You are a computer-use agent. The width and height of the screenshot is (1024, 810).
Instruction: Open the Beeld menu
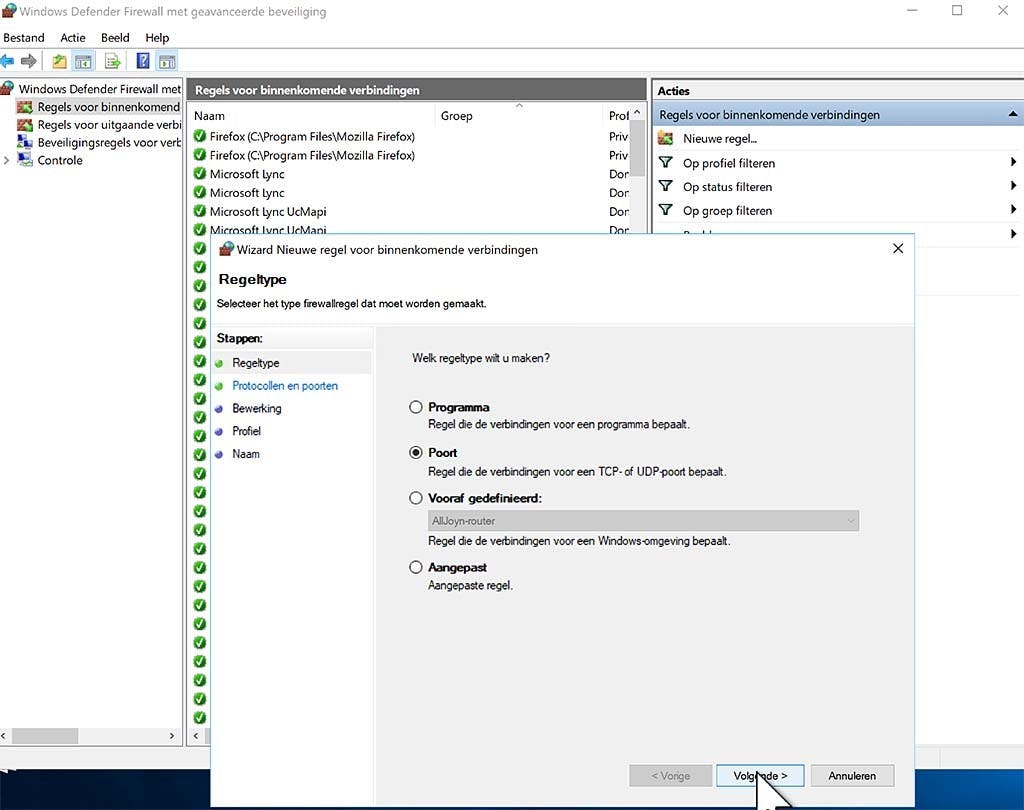click(115, 37)
